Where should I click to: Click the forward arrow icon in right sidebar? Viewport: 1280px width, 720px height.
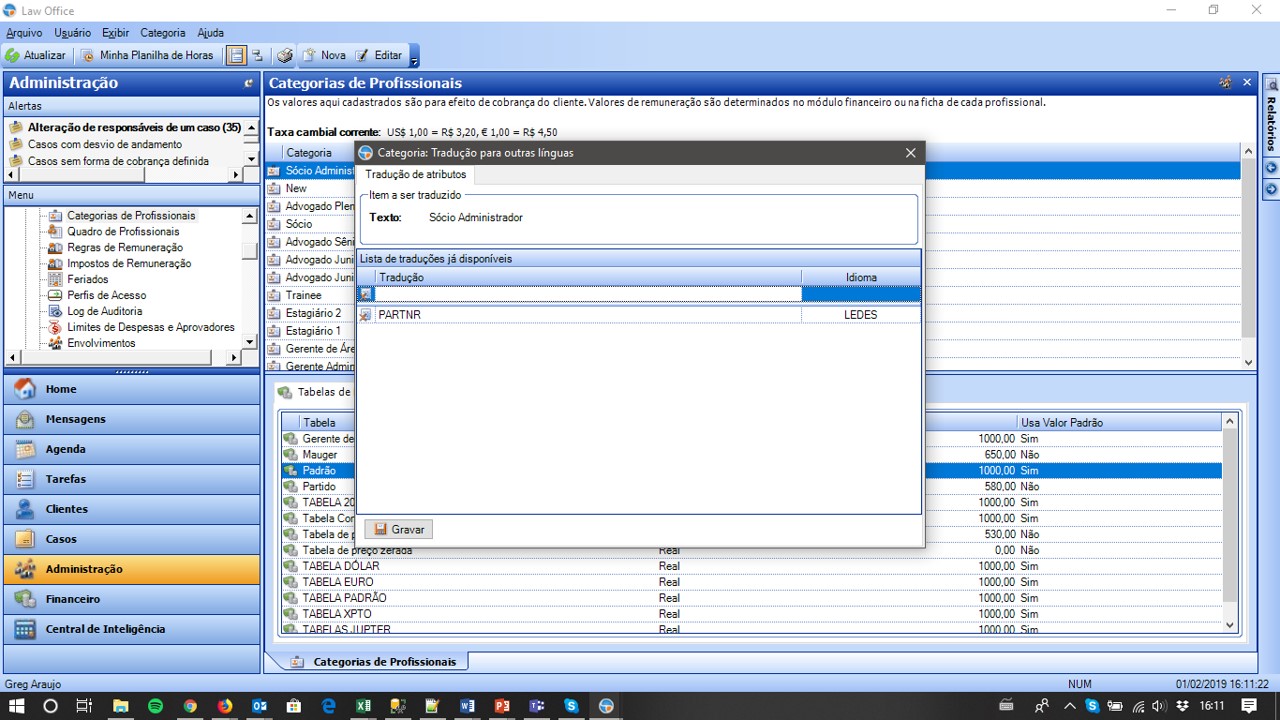click(1272, 189)
